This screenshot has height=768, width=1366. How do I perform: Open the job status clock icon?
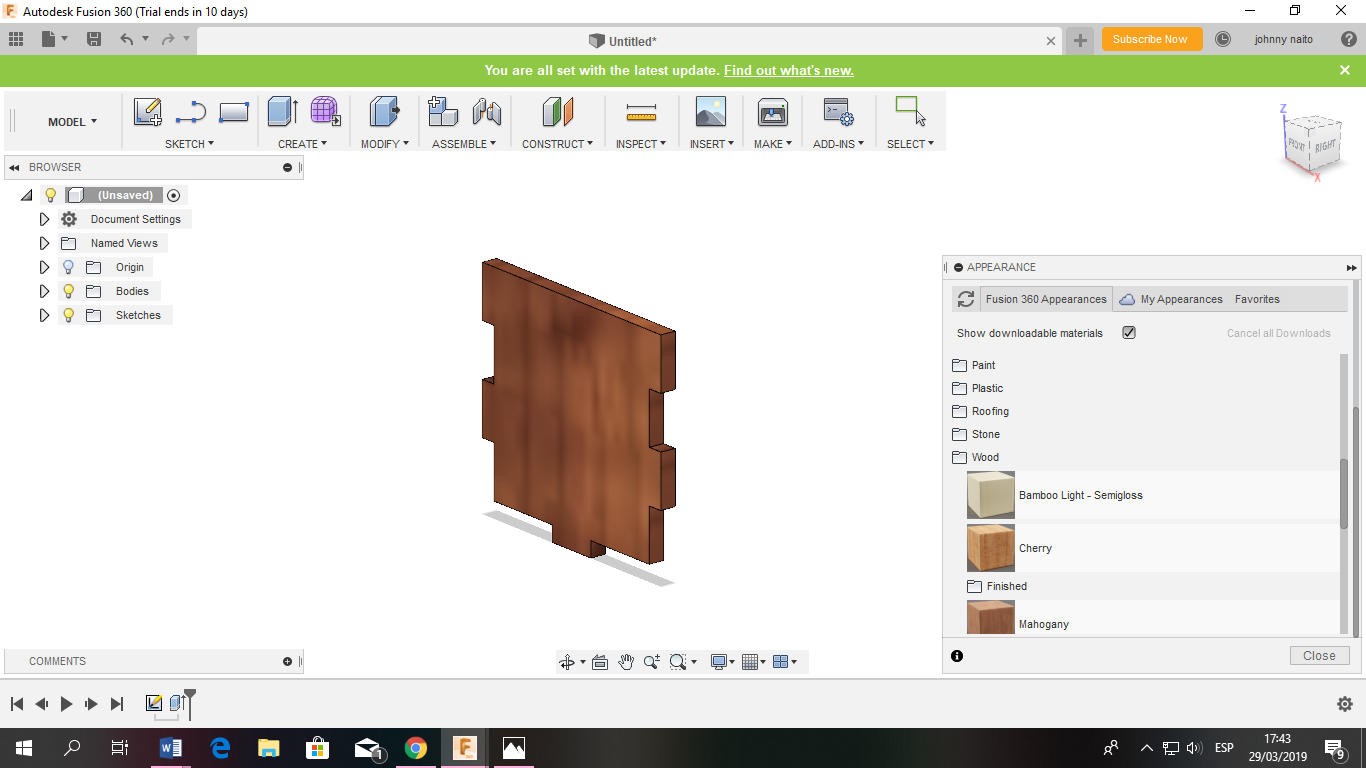(x=1223, y=39)
